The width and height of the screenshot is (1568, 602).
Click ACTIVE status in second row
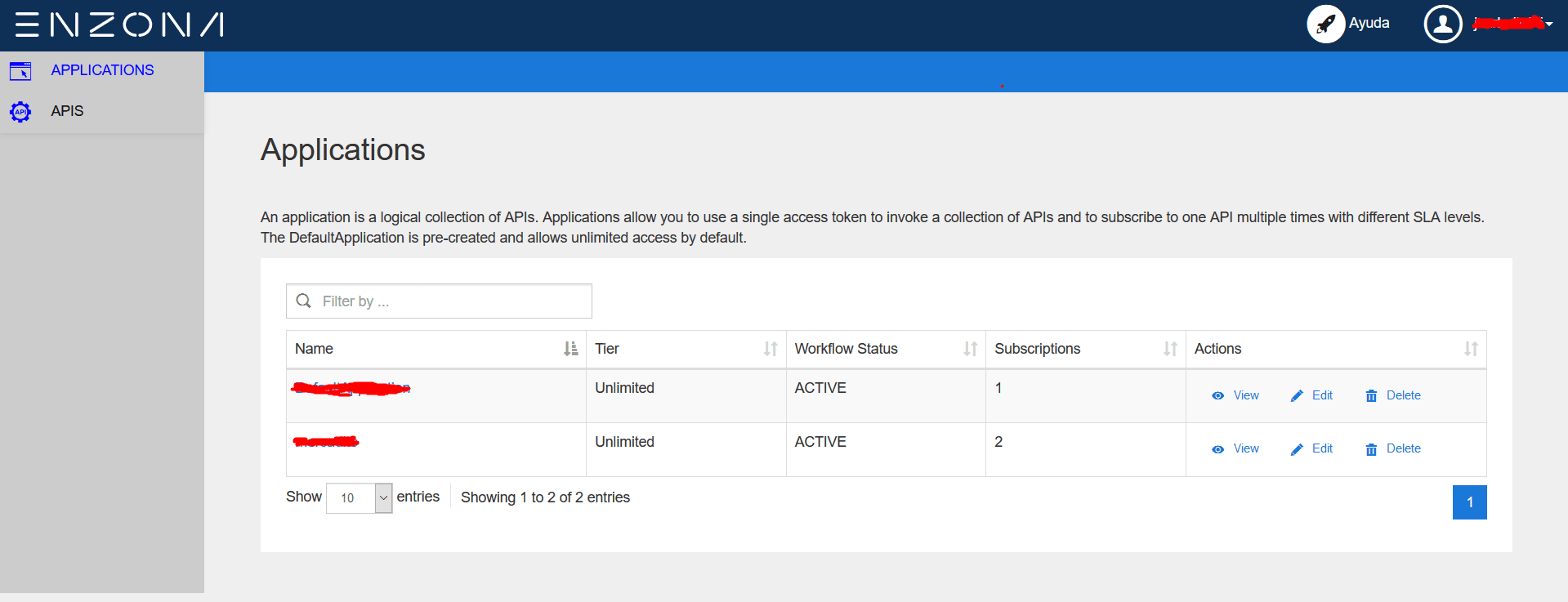click(820, 442)
